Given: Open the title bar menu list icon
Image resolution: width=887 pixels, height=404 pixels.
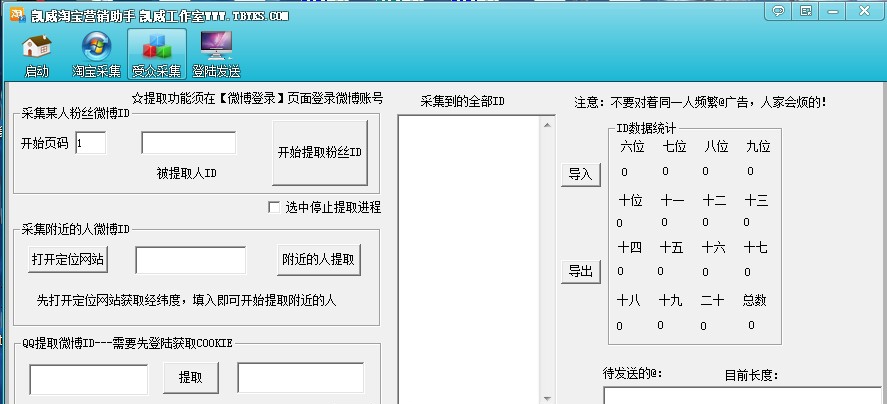Looking at the screenshot, I should pyautogui.click(x=807, y=10).
